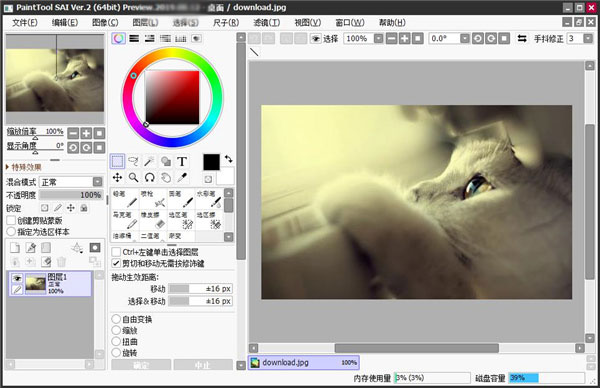
Task: Click the black foreground color swatch
Action: 211,162
